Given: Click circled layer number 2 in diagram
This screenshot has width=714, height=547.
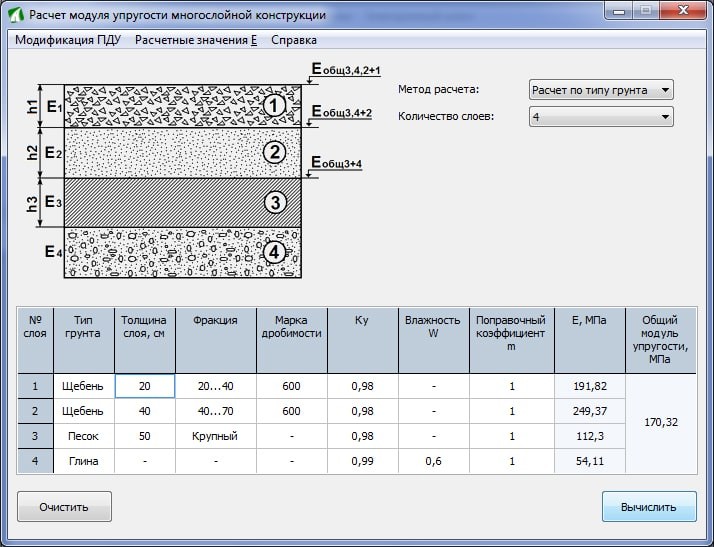Looking at the screenshot, I should (x=275, y=152).
